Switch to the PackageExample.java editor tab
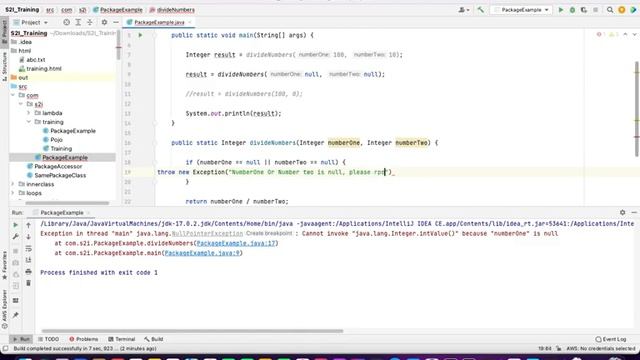The height and width of the screenshot is (360, 640). 159,22
